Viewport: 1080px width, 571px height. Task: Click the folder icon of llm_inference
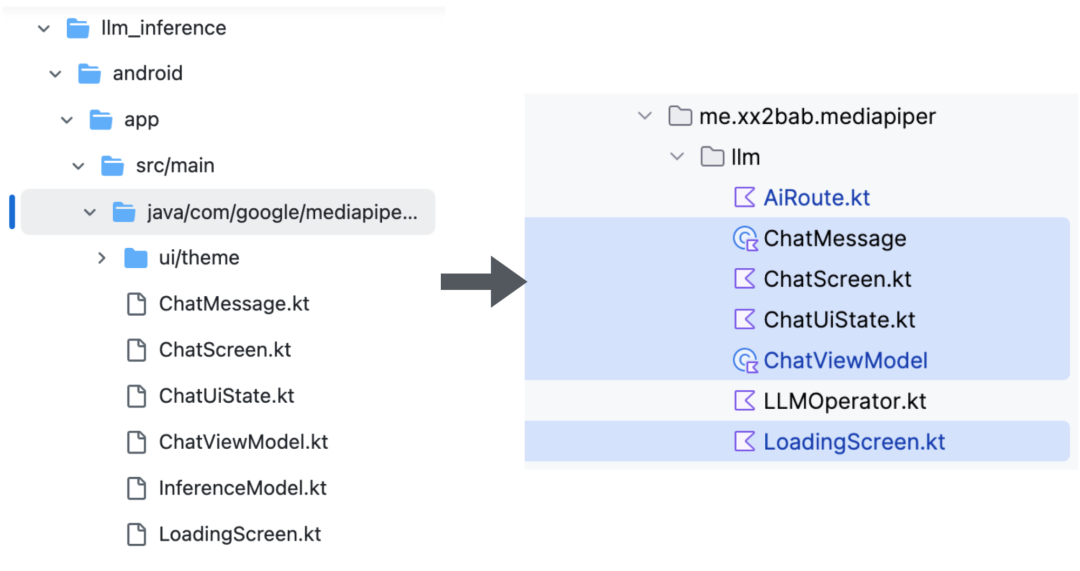click(x=78, y=28)
